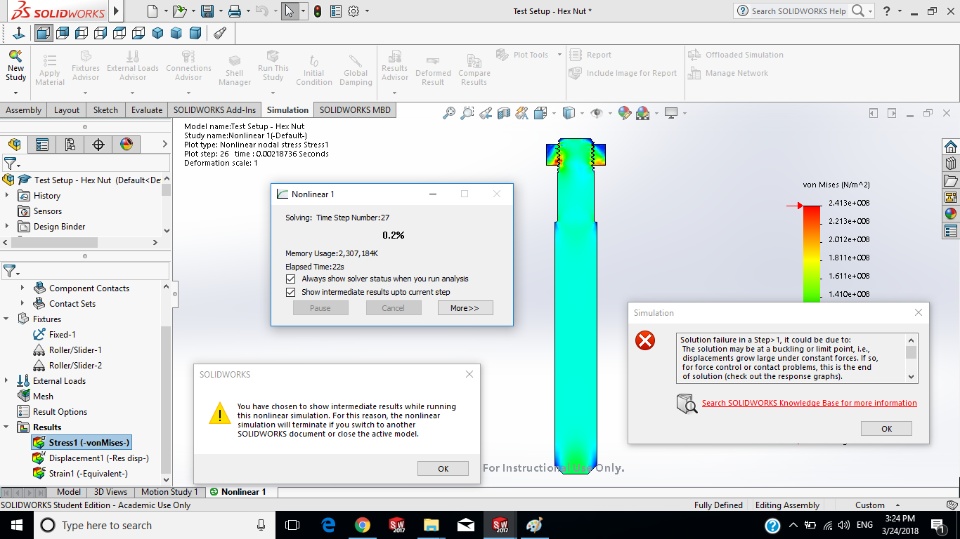This screenshot has width=960, height=539.
Task: Expand the History tree node
Action: pyautogui.click(x=7, y=195)
